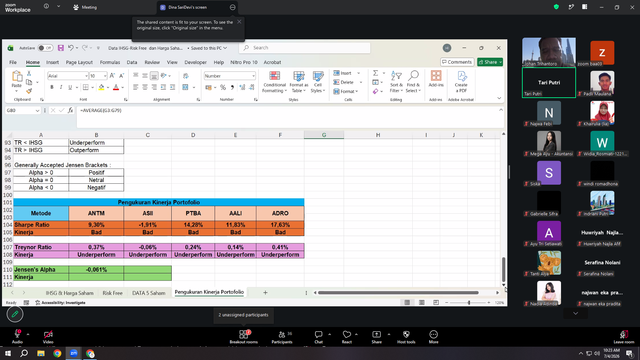
Task: Open Zoom Breakout rooms
Action: click(x=244, y=337)
